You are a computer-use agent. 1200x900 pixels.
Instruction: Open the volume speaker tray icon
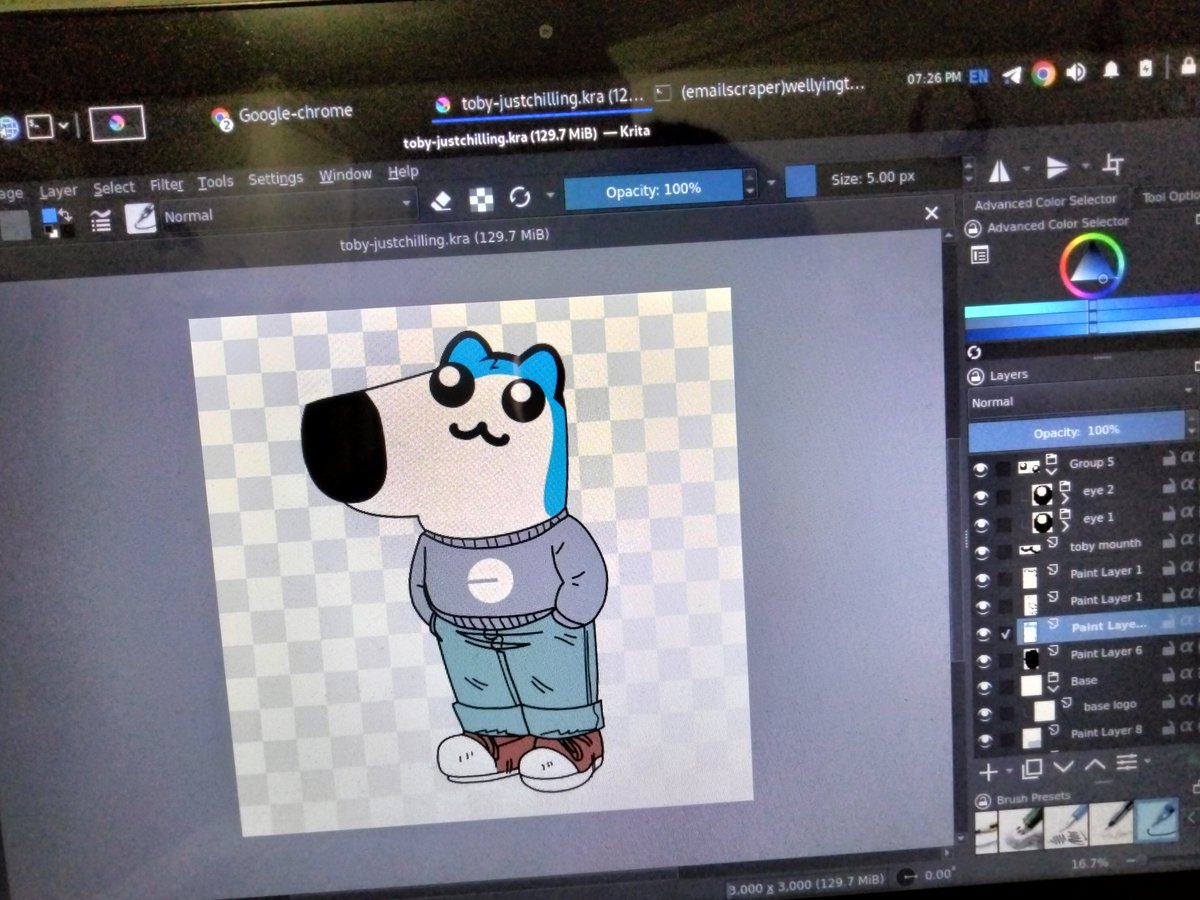click(x=1076, y=72)
